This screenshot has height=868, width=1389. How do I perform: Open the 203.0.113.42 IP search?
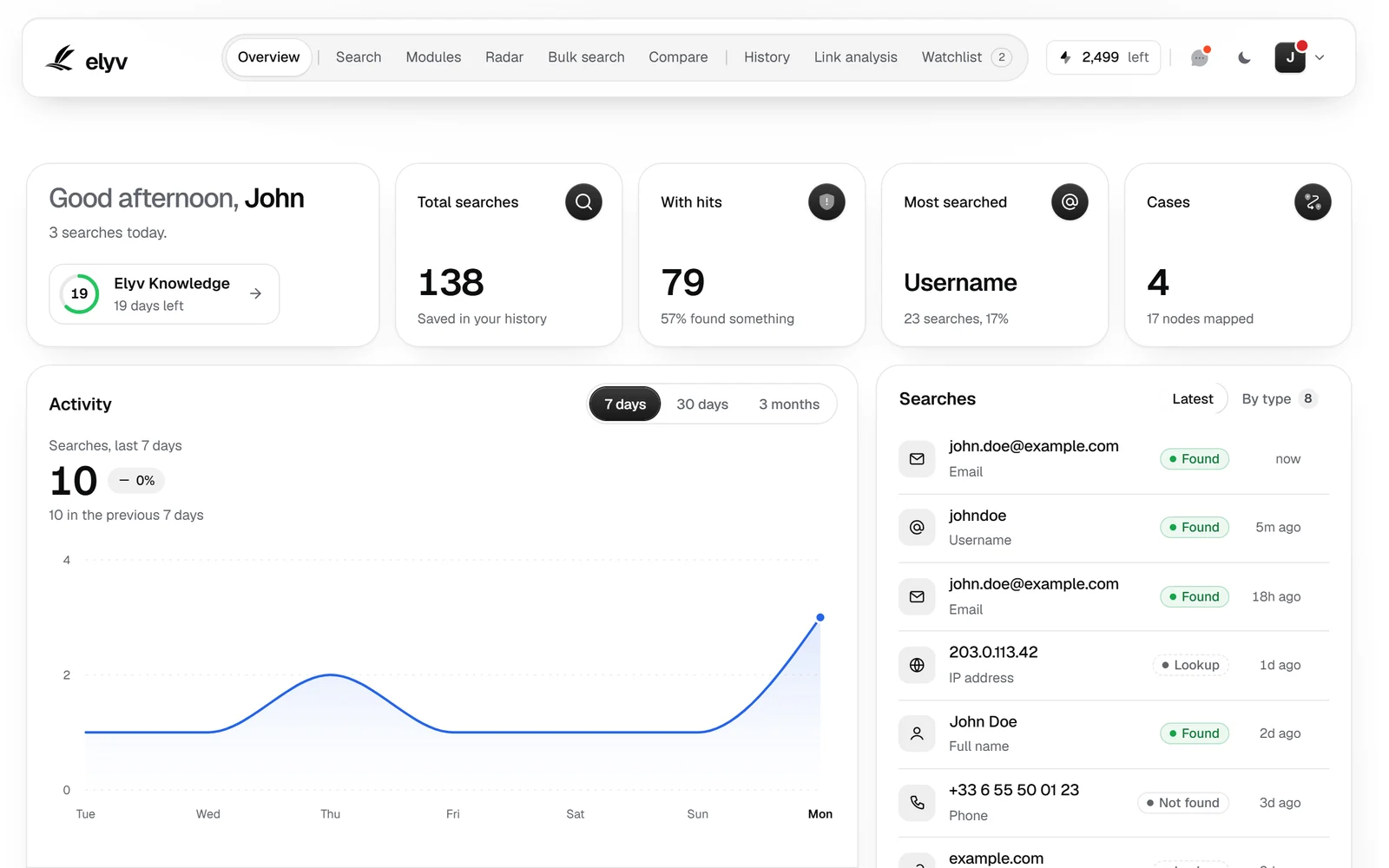pos(1114,665)
